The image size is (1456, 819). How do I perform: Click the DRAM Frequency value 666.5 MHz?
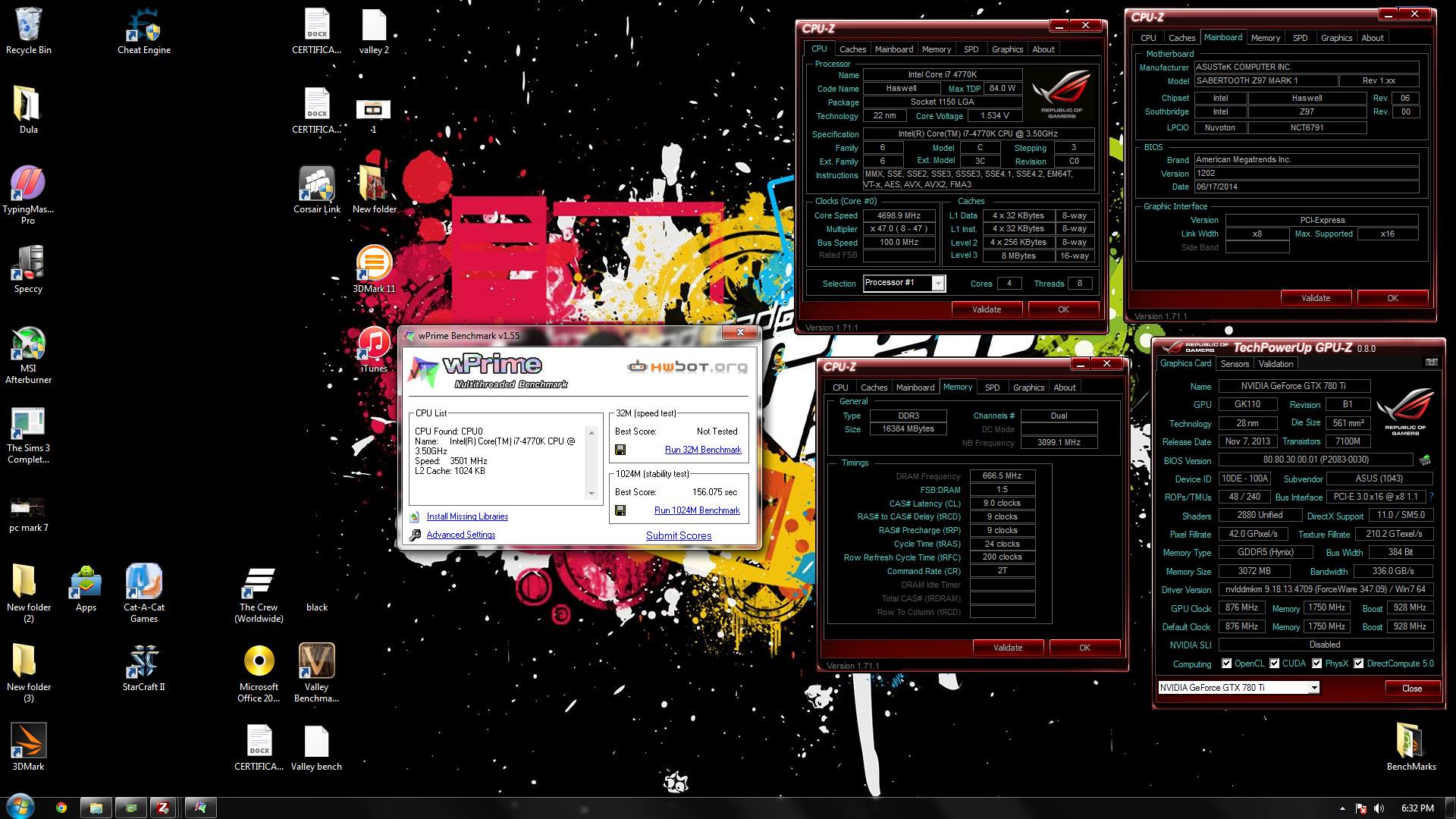coord(1002,476)
